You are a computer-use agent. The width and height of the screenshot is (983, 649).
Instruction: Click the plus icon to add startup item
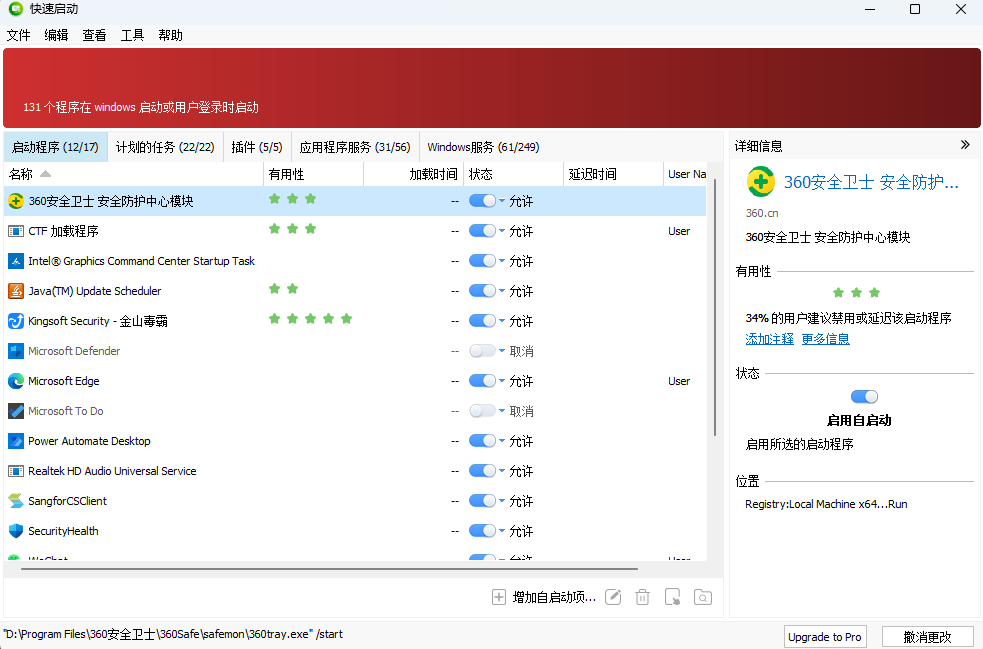point(498,597)
